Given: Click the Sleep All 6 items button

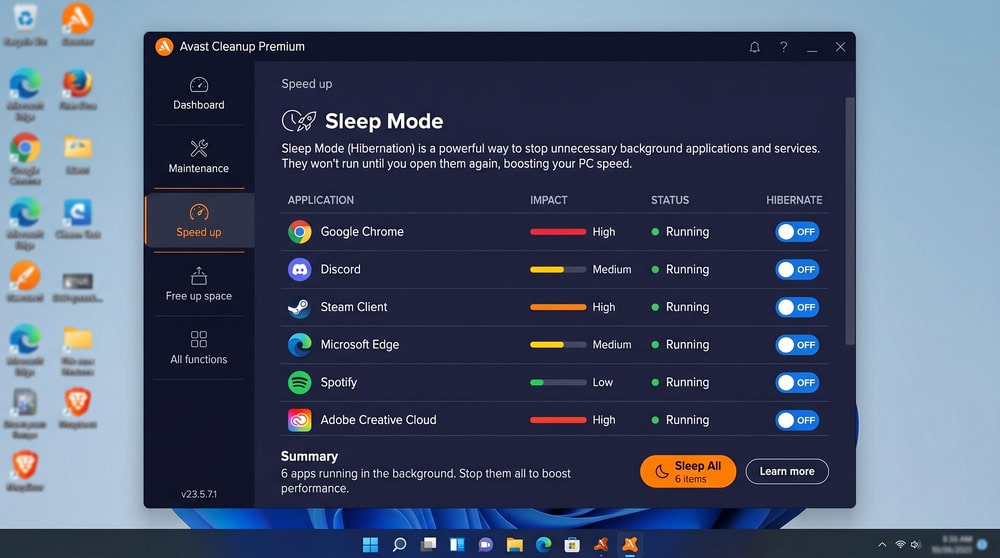Looking at the screenshot, I should coord(688,471).
